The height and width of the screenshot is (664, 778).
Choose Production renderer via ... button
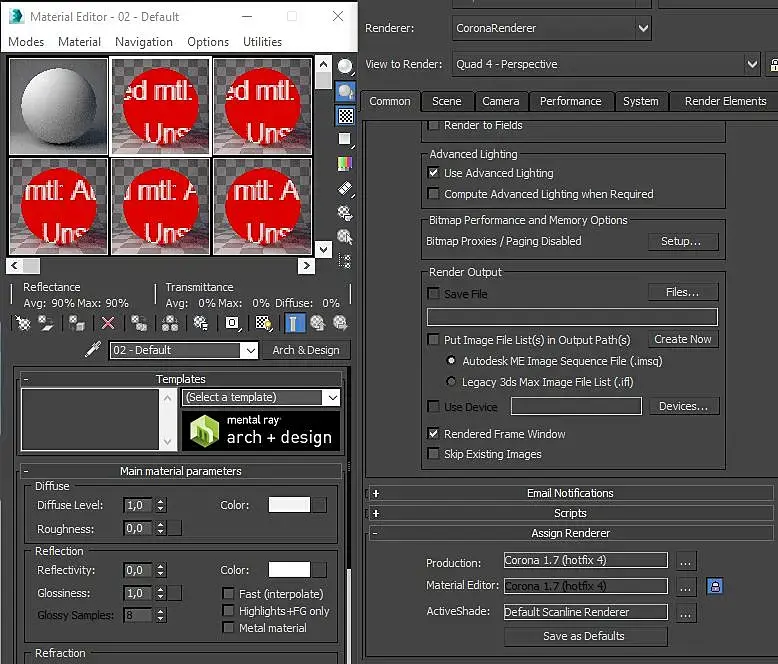(686, 561)
